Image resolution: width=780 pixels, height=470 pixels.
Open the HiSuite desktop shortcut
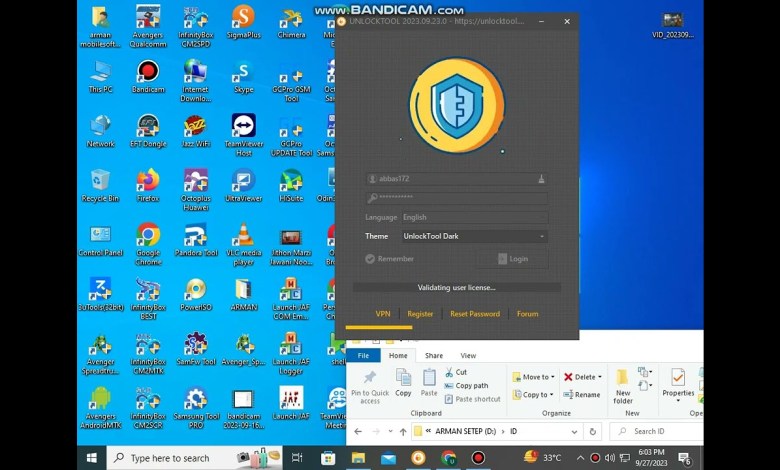pos(291,185)
